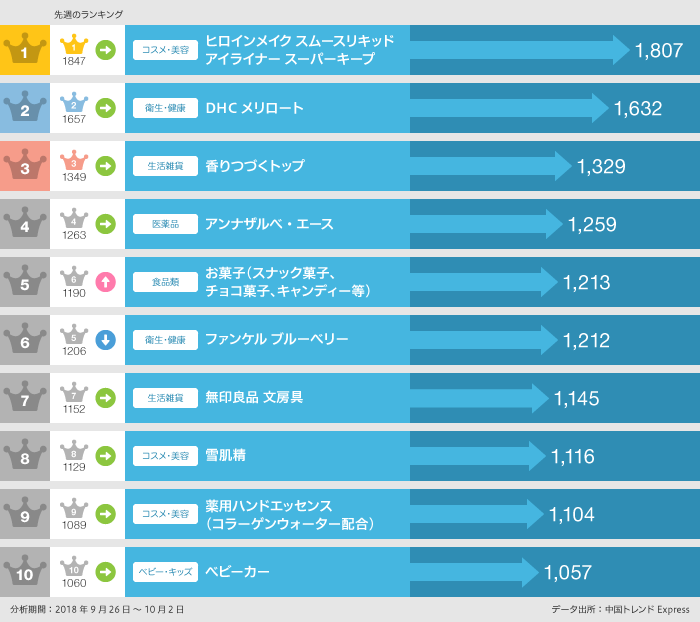Click the 1,807 score bar arrow

click(x=520, y=50)
